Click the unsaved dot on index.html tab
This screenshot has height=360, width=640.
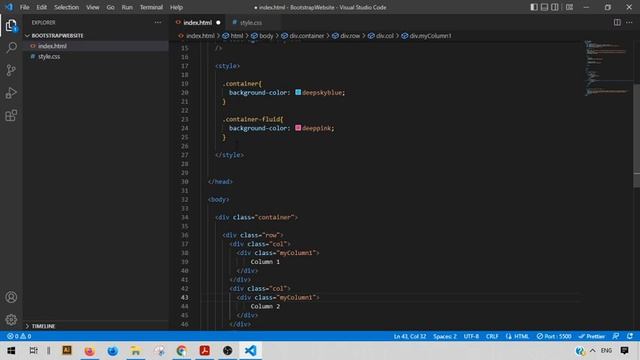coord(218,22)
